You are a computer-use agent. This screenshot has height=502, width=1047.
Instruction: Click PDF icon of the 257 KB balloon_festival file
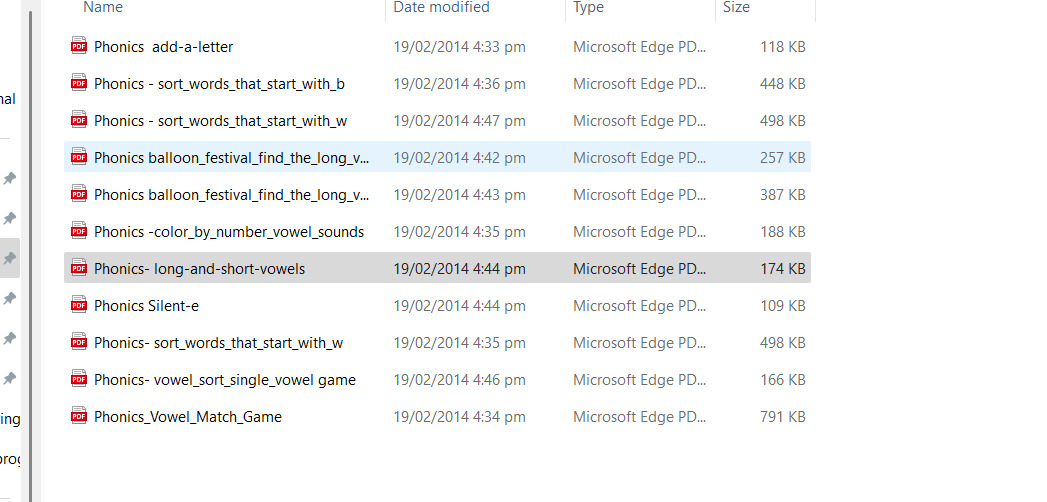pos(79,157)
